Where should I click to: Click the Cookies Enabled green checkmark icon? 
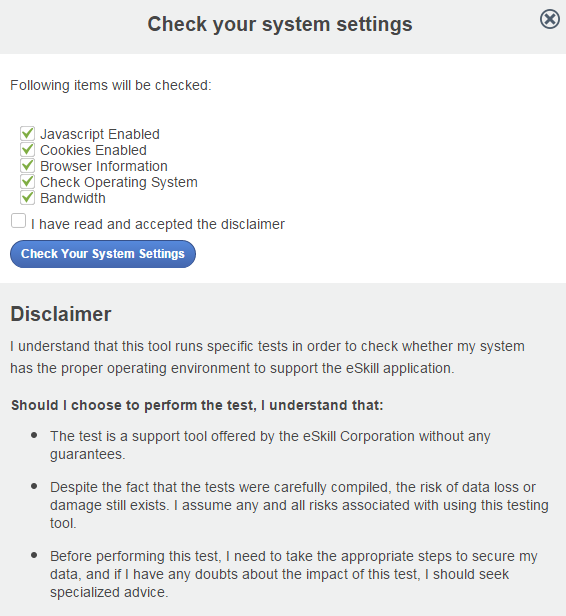click(x=27, y=150)
